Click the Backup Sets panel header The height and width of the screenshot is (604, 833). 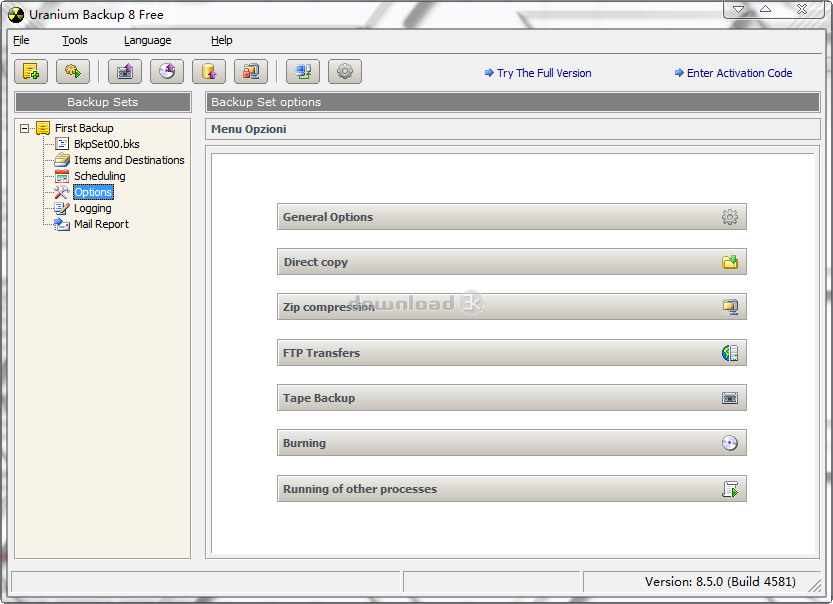(103, 102)
